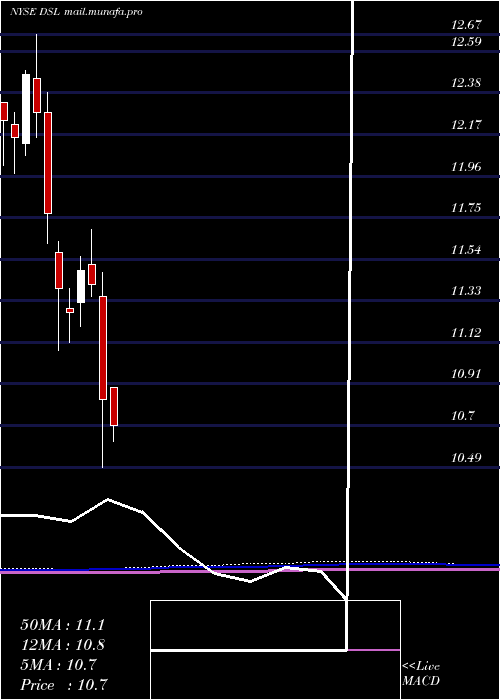Click the '<<Live MACD' label

421,674
